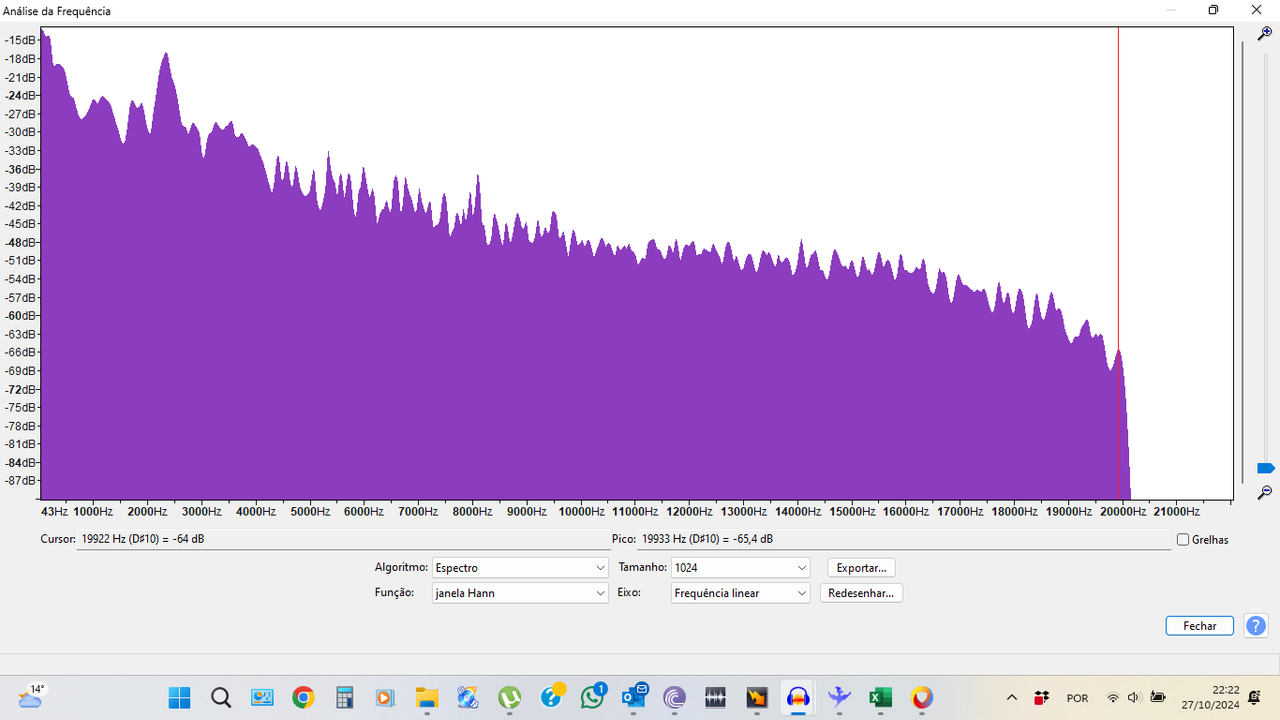Screen dimensions: 1280x720
Task: Click the speaker volume tray icon
Action: pos(1134,697)
